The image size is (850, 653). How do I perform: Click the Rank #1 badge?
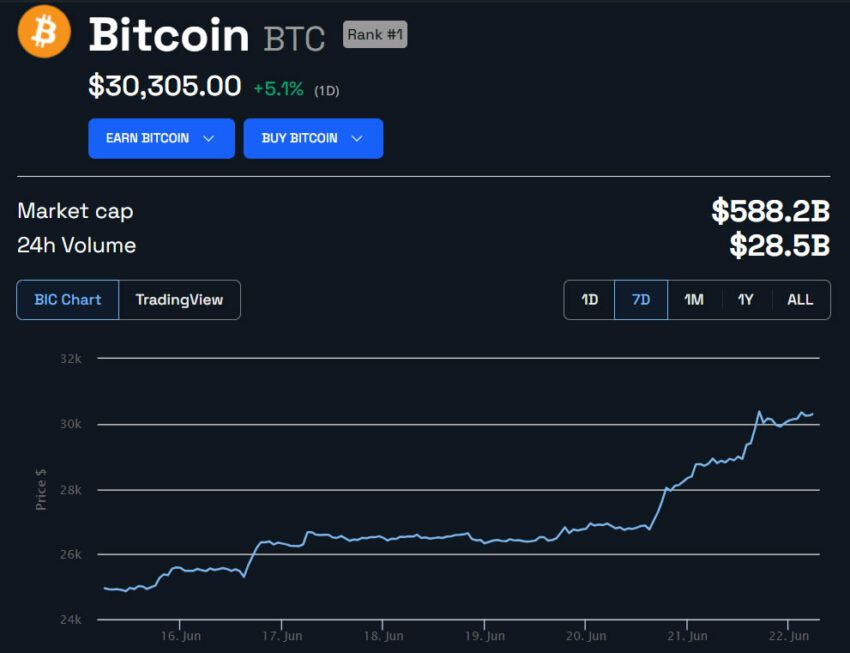[375, 35]
